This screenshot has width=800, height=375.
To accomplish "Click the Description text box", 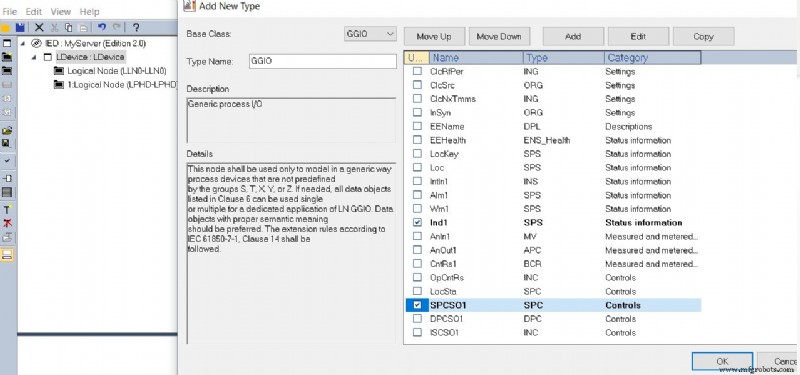I will coord(291,120).
